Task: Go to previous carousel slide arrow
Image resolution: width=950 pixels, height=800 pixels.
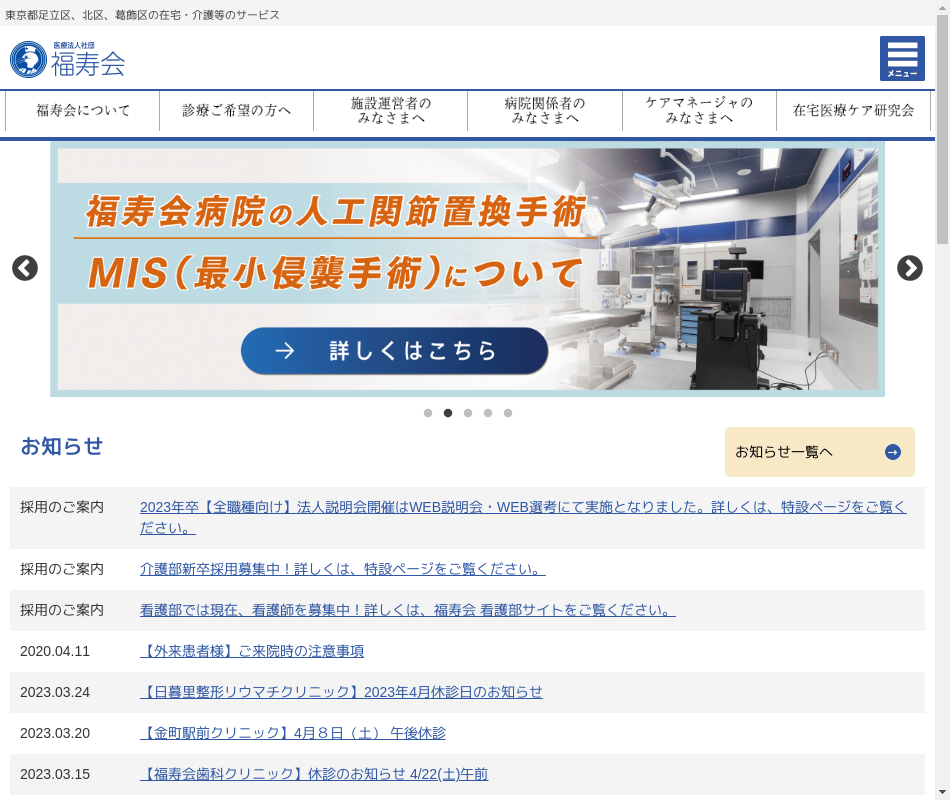Action: coord(25,268)
